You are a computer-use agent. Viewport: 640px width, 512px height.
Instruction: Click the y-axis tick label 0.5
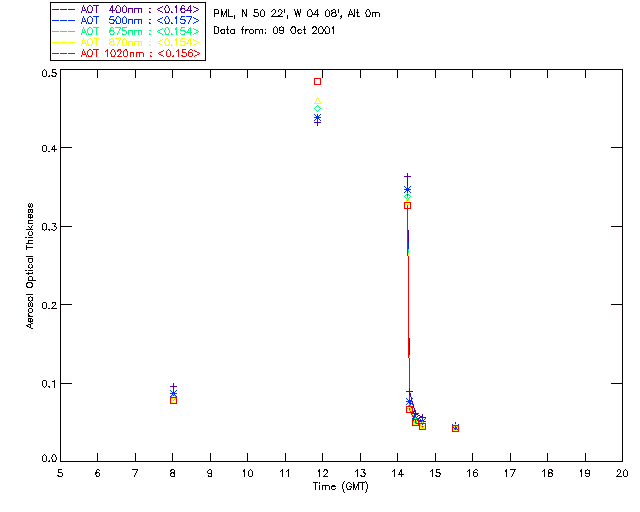coord(49,73)
